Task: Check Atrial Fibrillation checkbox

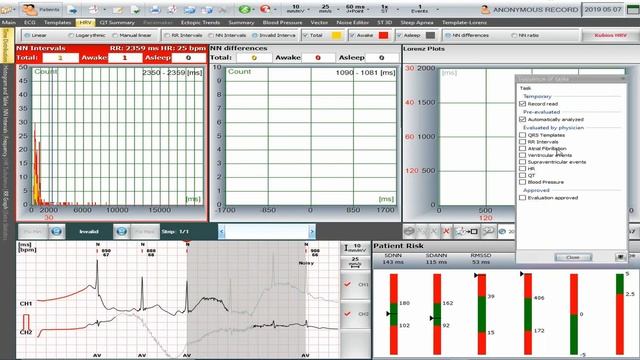Action: pyautogui.click(x=522, y=148)
